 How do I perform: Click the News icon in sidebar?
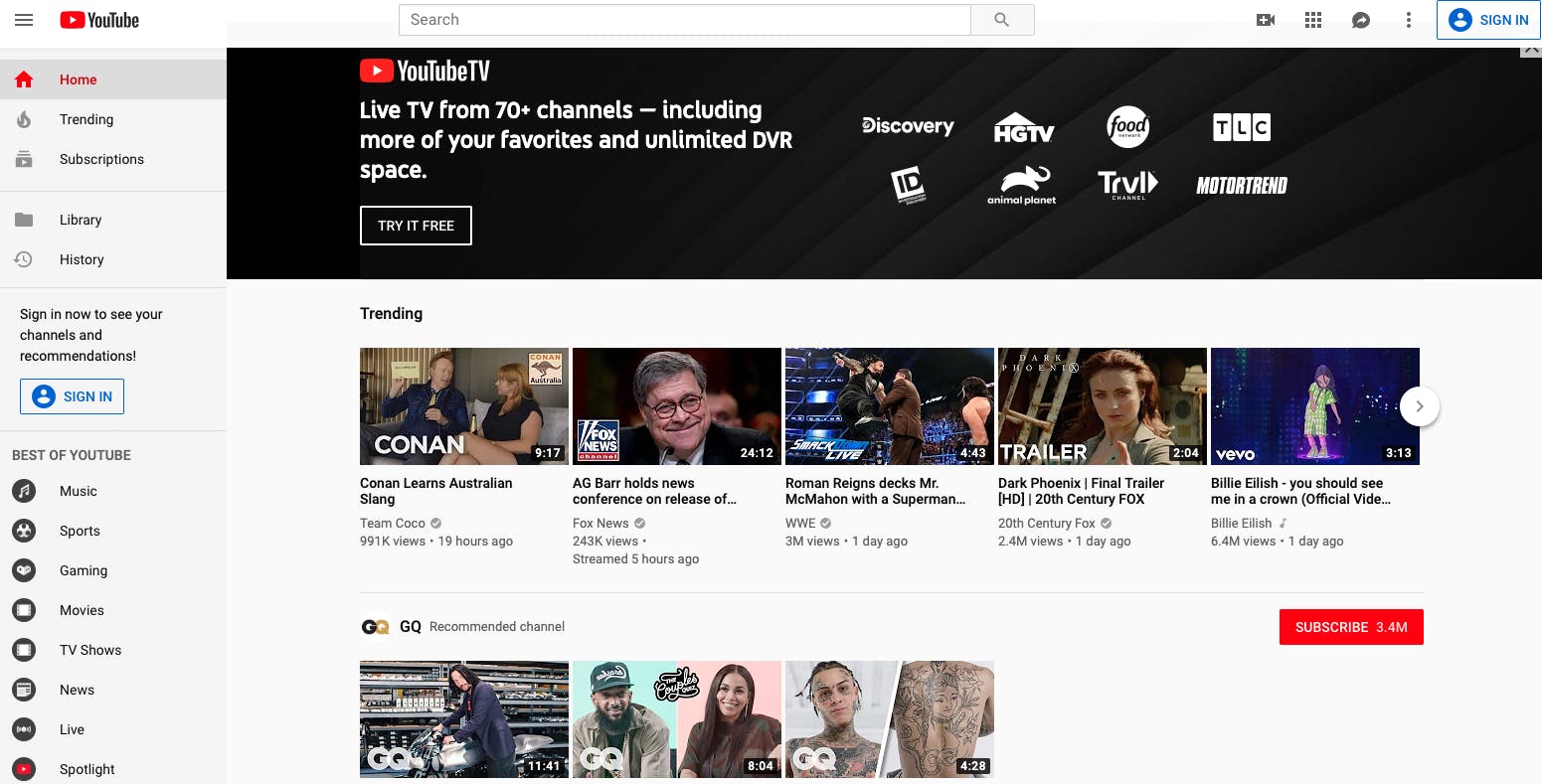24,690
